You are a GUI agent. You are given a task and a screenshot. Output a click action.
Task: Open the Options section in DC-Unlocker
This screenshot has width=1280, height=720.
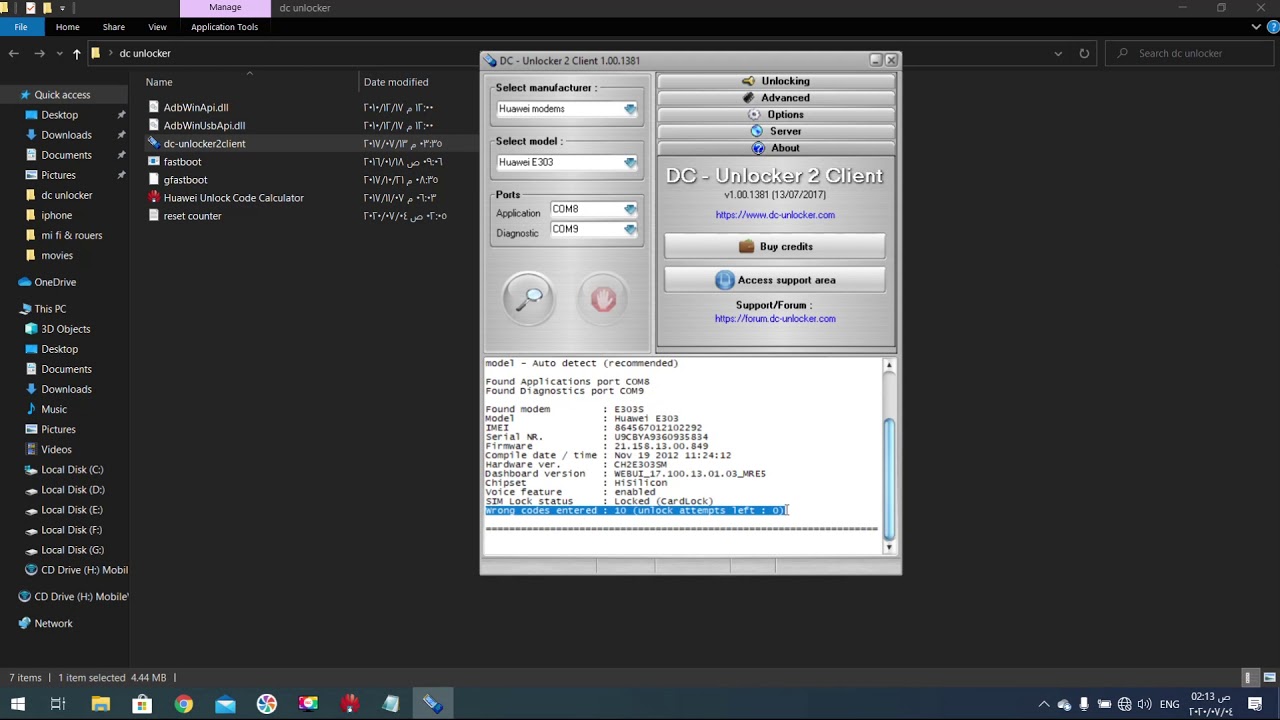coord(776,115)
